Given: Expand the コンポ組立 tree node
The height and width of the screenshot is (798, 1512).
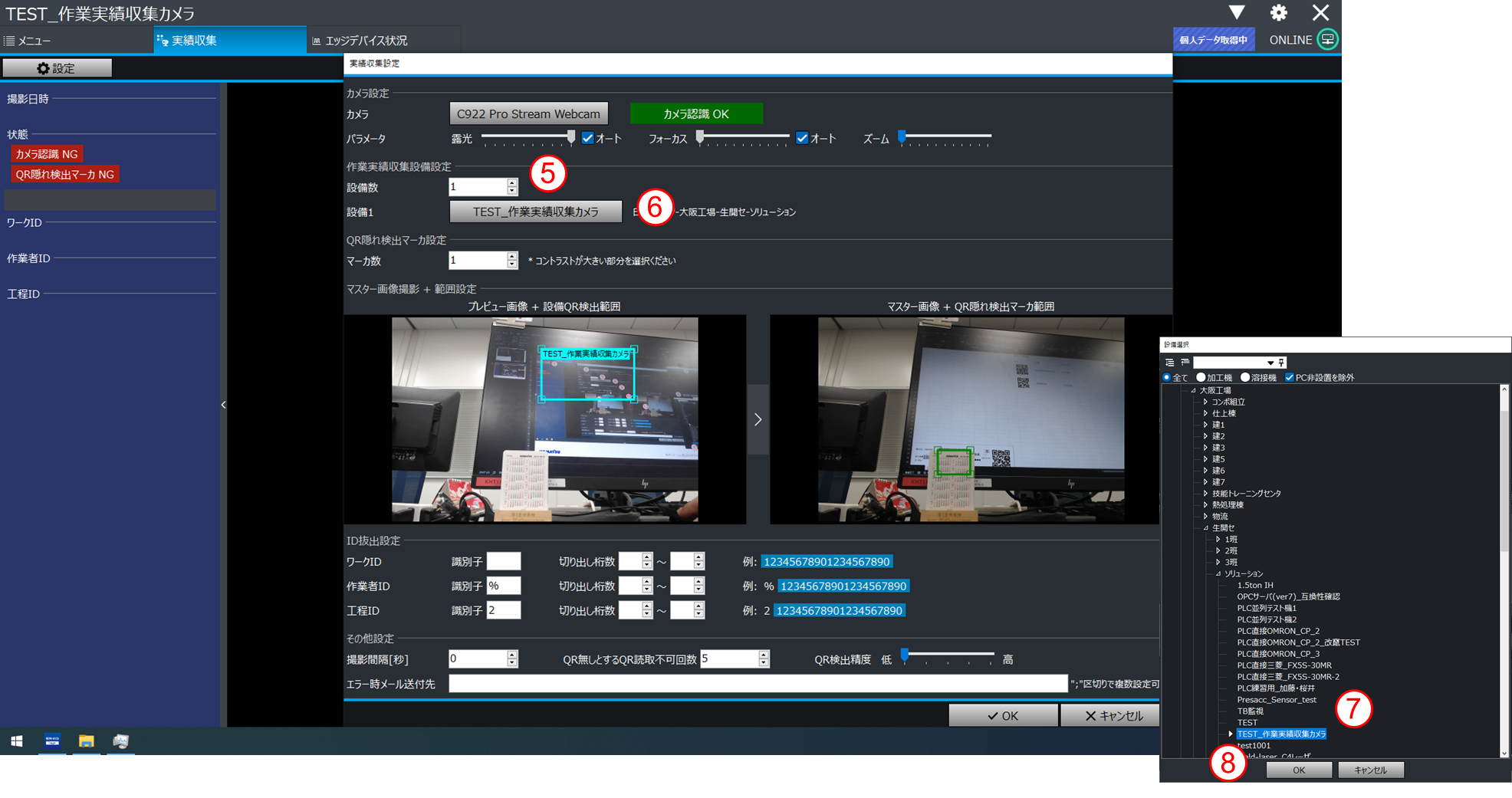Looking at the screenshot, I should point(1205,402).
